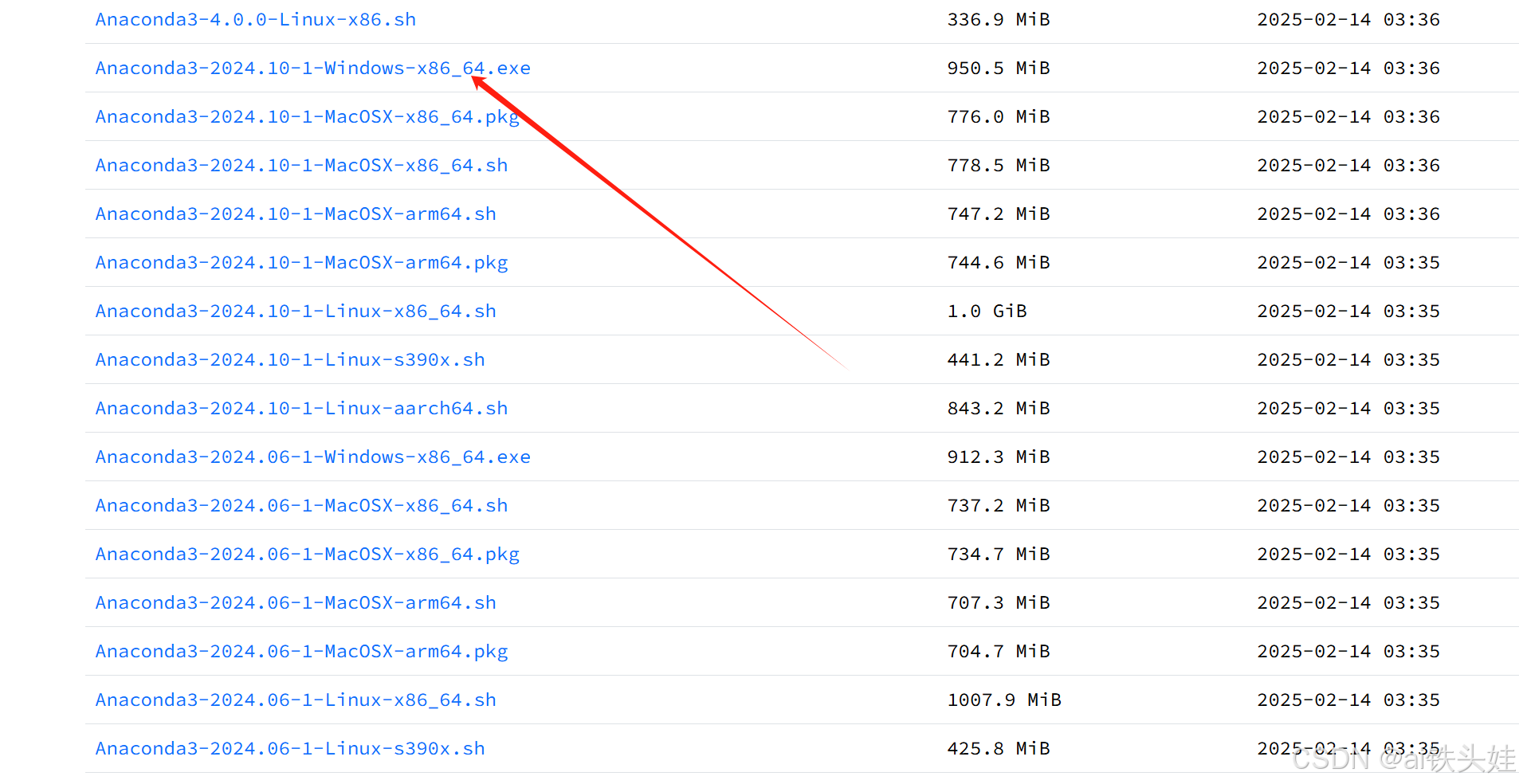Click the 778.5 MiB size cell
This screenshot has width=1519, height=784.
point(999,166)
